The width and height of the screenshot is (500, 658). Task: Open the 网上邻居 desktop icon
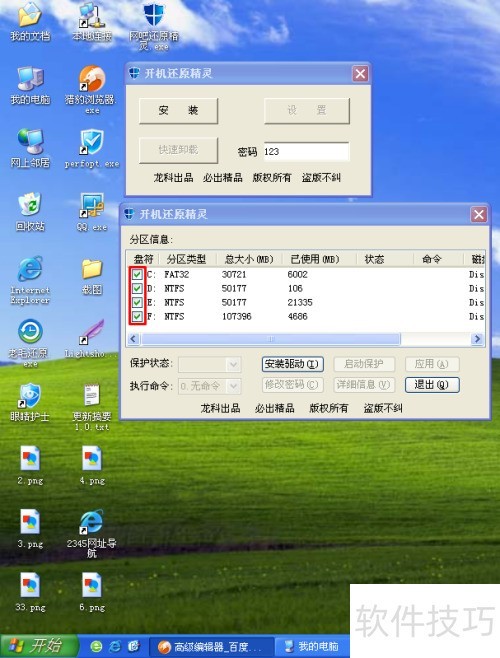30,149
